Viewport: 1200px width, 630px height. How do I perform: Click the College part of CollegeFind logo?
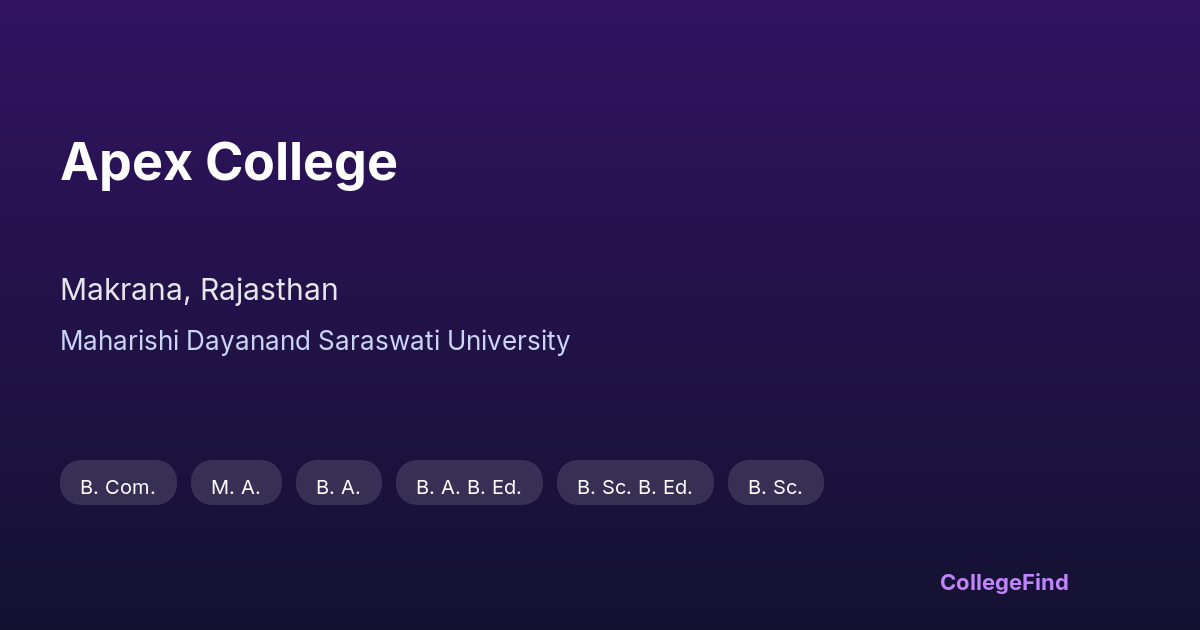click(979, 582)
